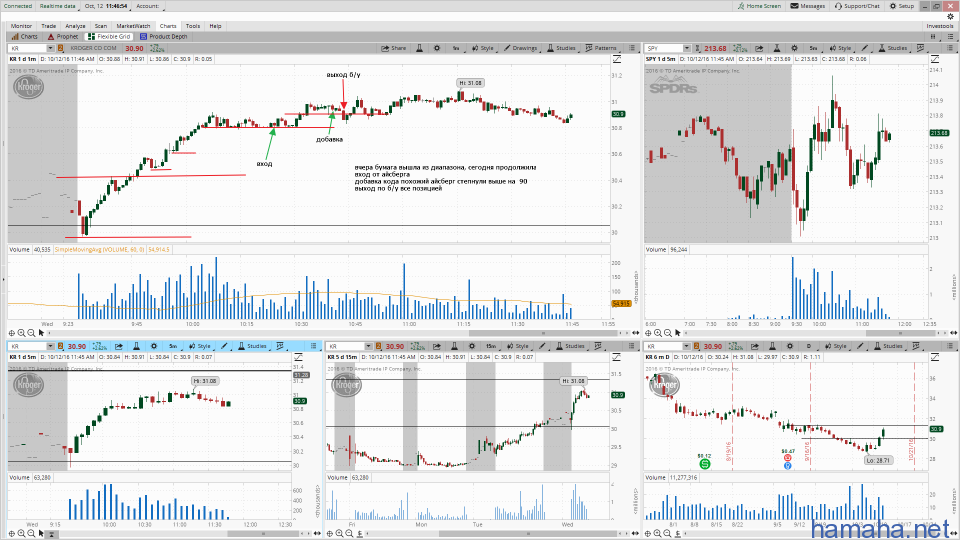Open the Account dropdown
Image resolution: width=960 pixels, height=540 pixels.
pyautogui.click(x=148, y=6)
